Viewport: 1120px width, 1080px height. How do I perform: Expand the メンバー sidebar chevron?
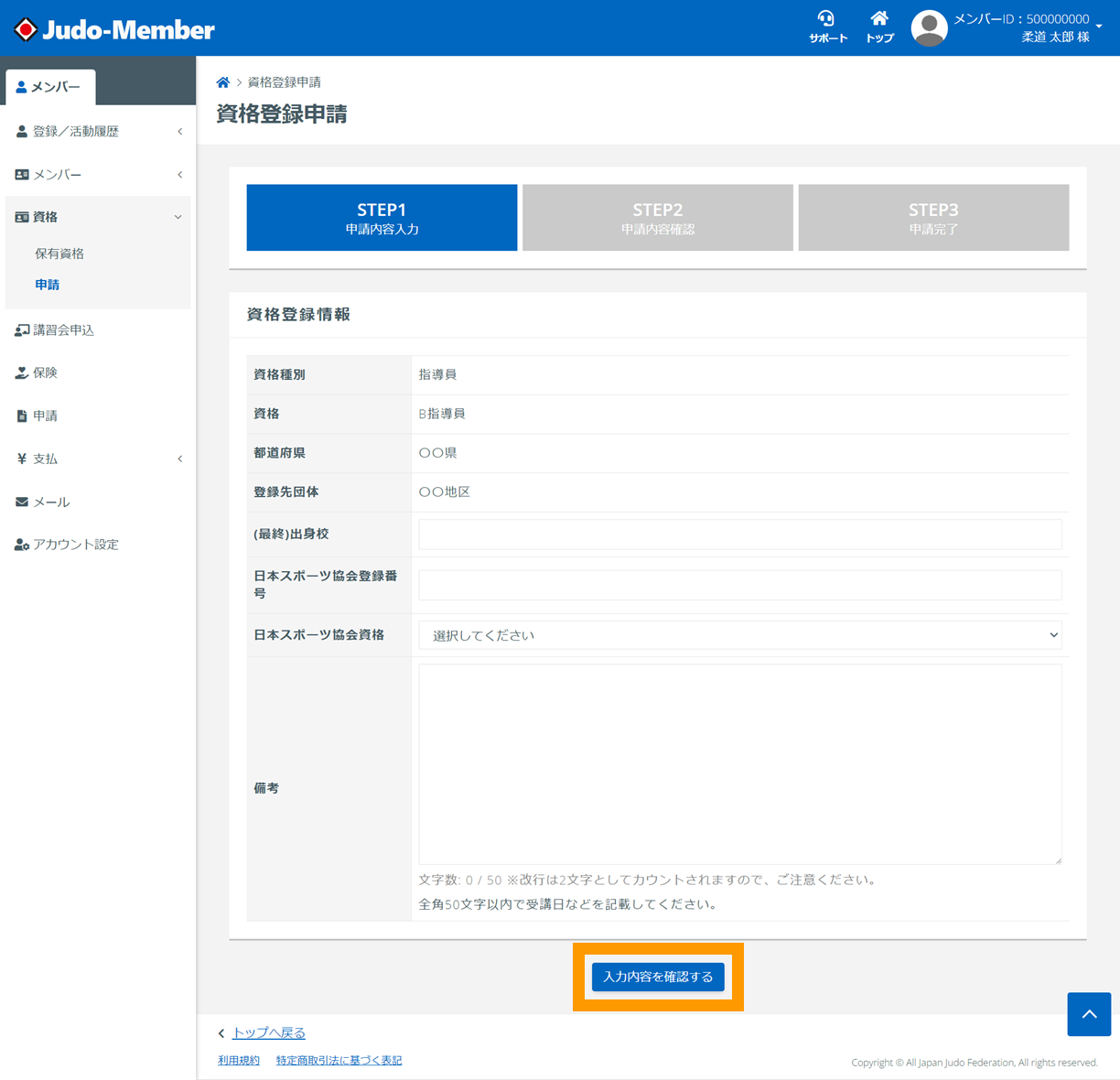click(x=180, y=175)
